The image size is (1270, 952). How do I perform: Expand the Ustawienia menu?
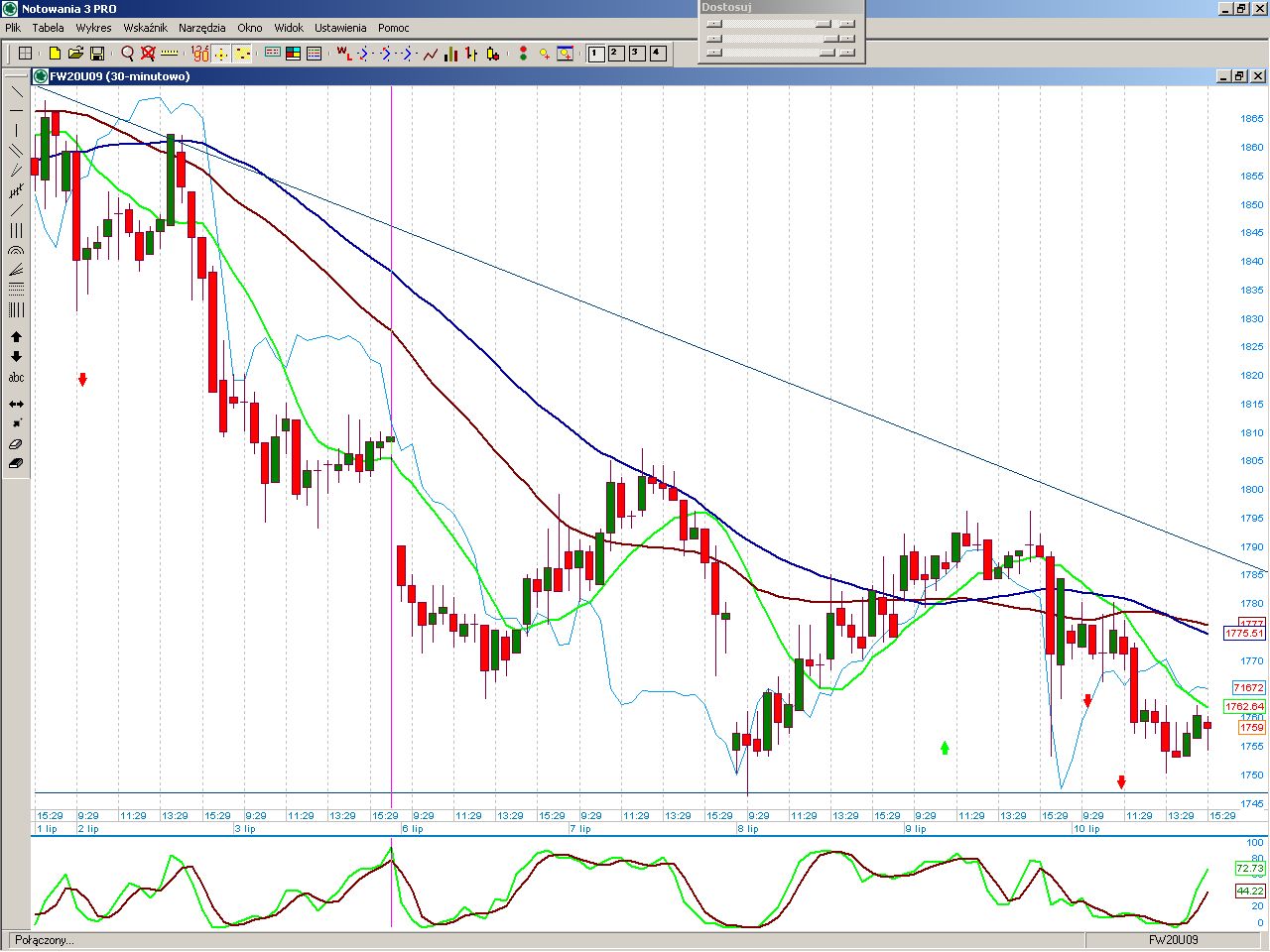coord(340,28)
